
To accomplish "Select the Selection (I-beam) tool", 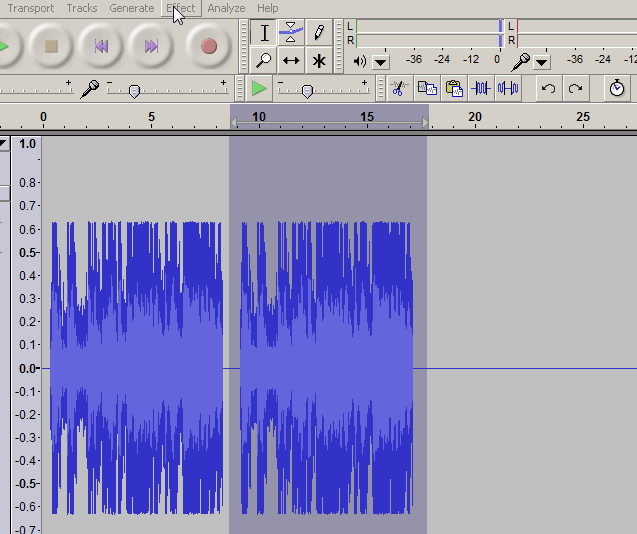I will 264,33.
